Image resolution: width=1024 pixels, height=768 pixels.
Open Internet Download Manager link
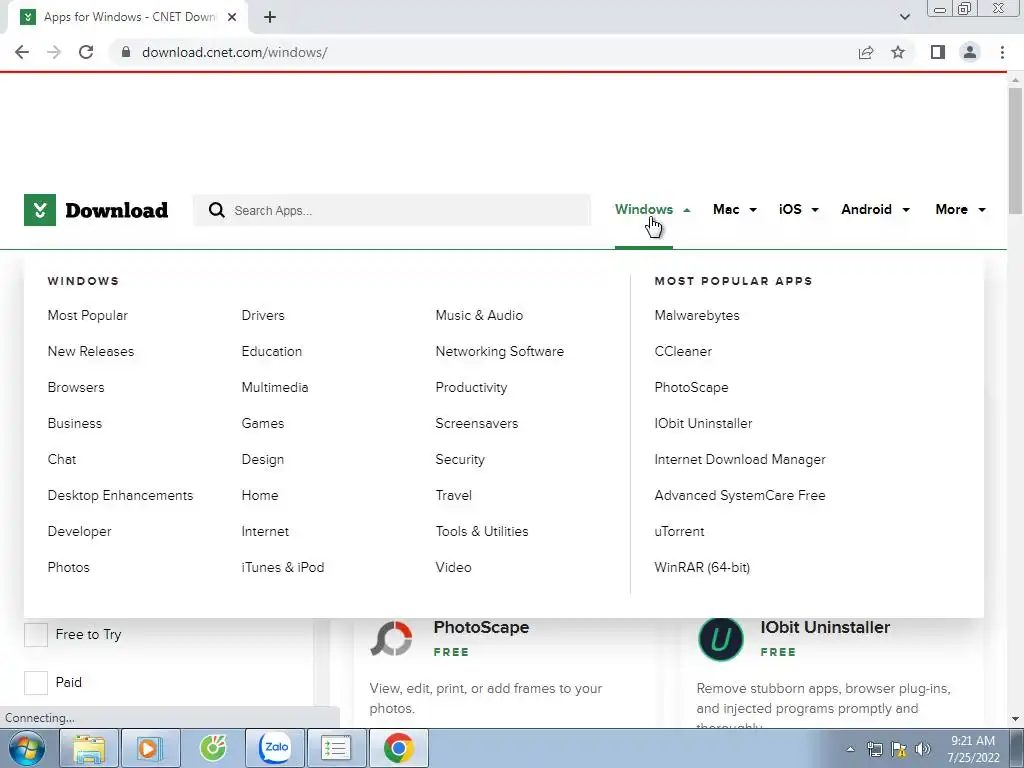[740, 460]
